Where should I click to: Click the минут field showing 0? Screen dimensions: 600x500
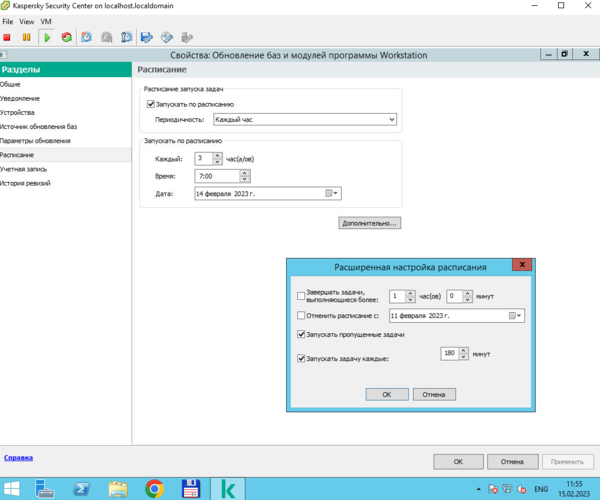point(455,296)
